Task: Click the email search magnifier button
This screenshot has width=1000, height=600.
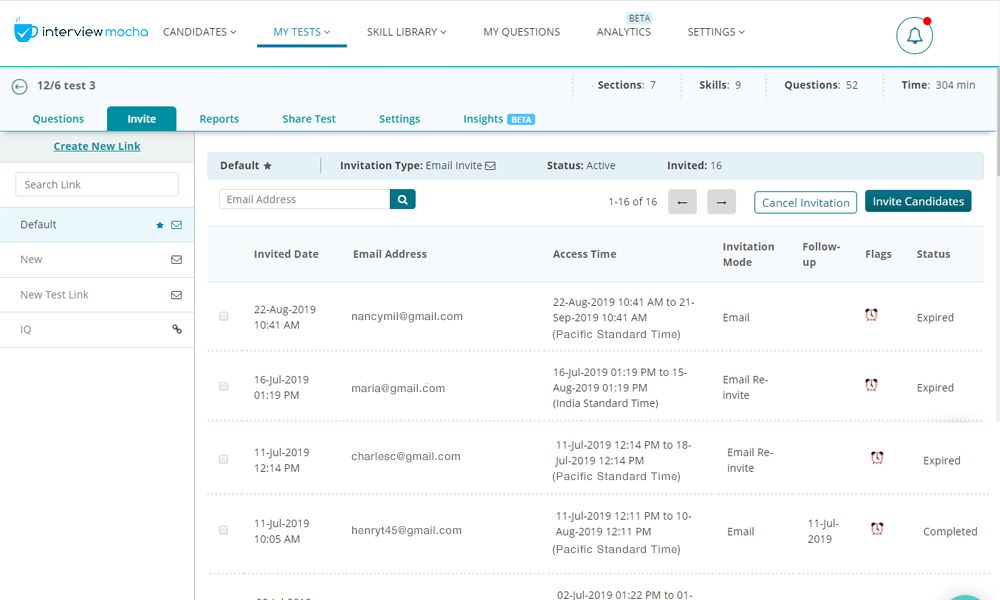Action: (402, 200)
